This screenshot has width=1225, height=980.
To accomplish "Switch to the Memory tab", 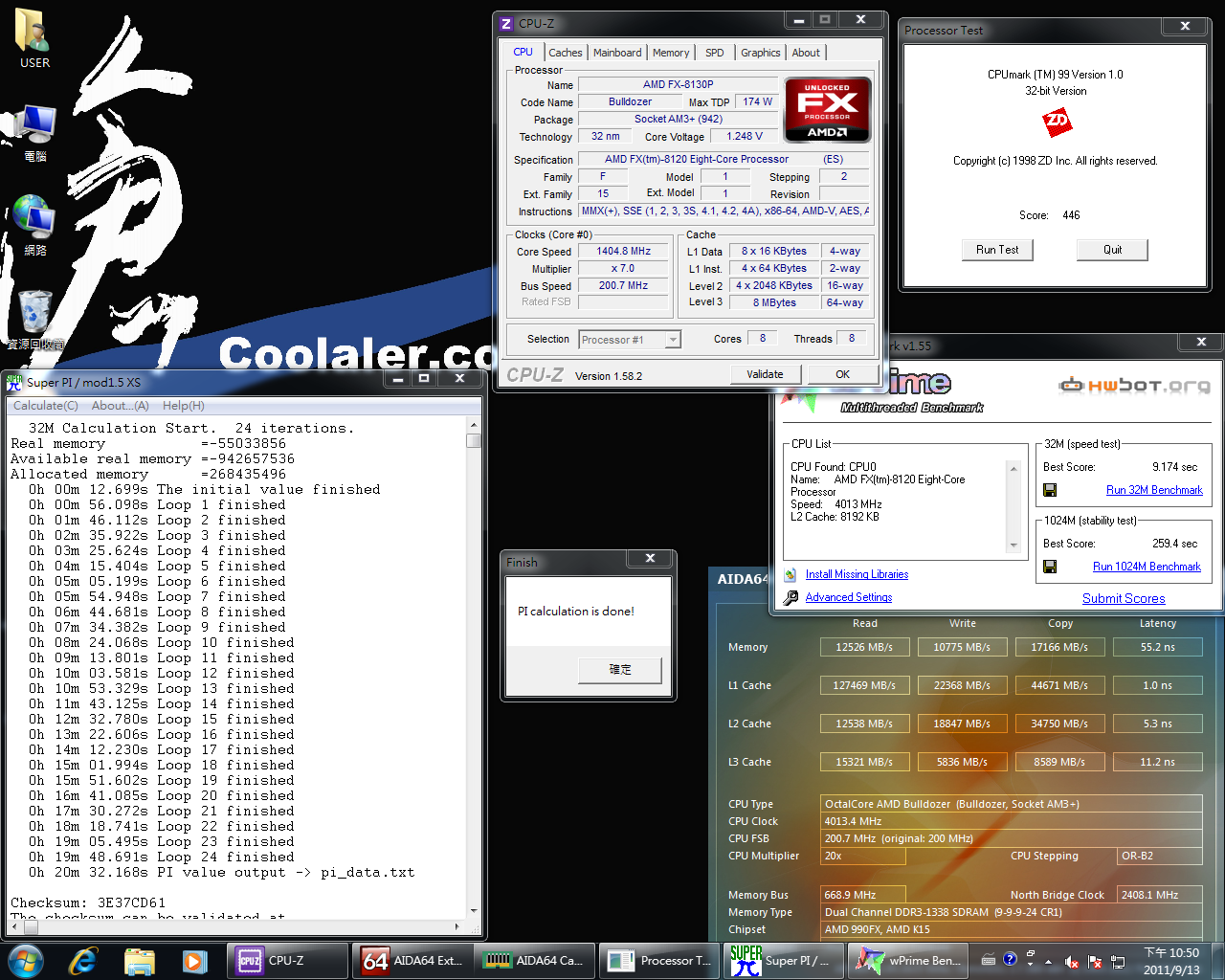I will (x=671, y=53).
